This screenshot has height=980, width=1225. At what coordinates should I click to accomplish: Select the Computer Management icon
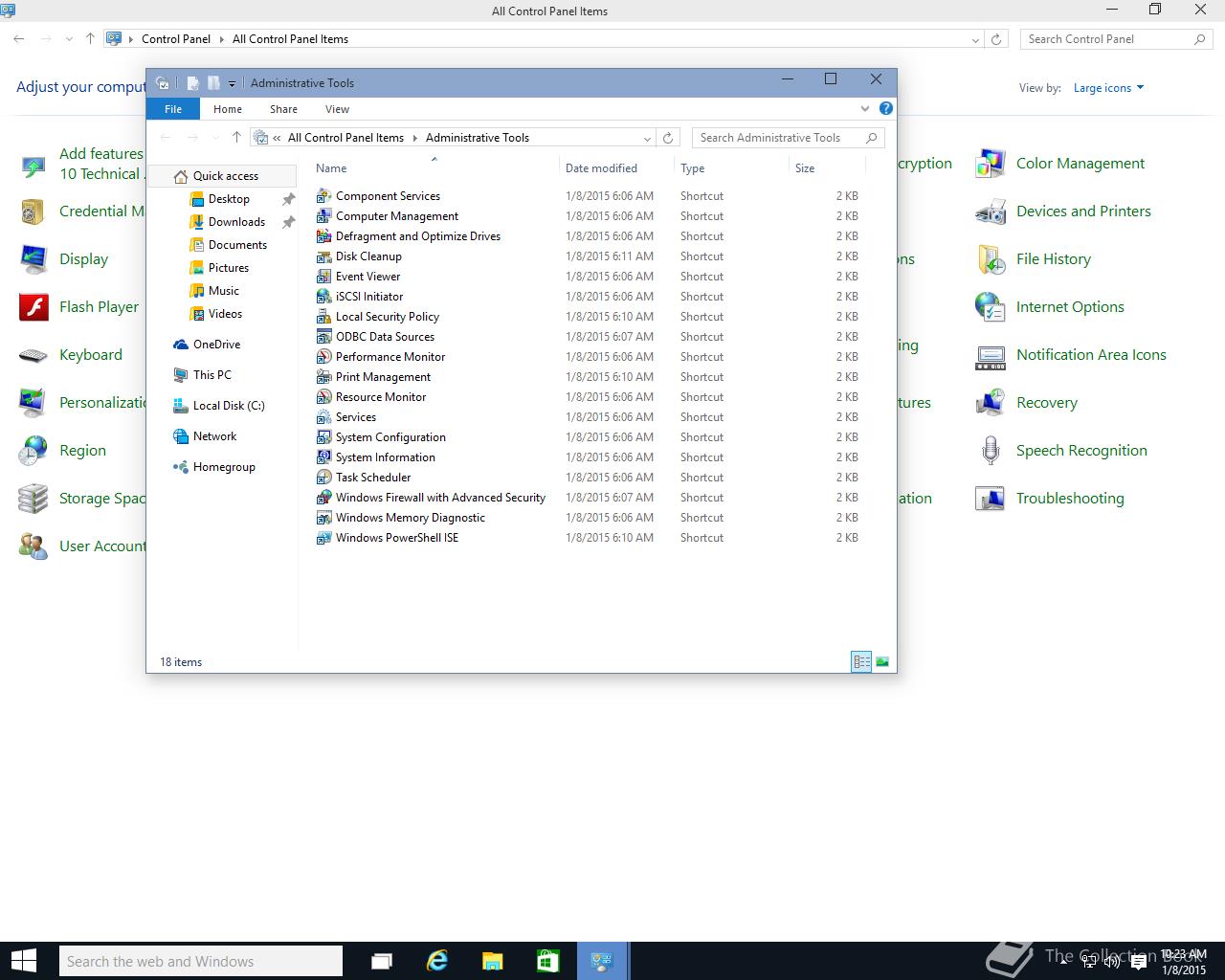[x=323, y=215]
